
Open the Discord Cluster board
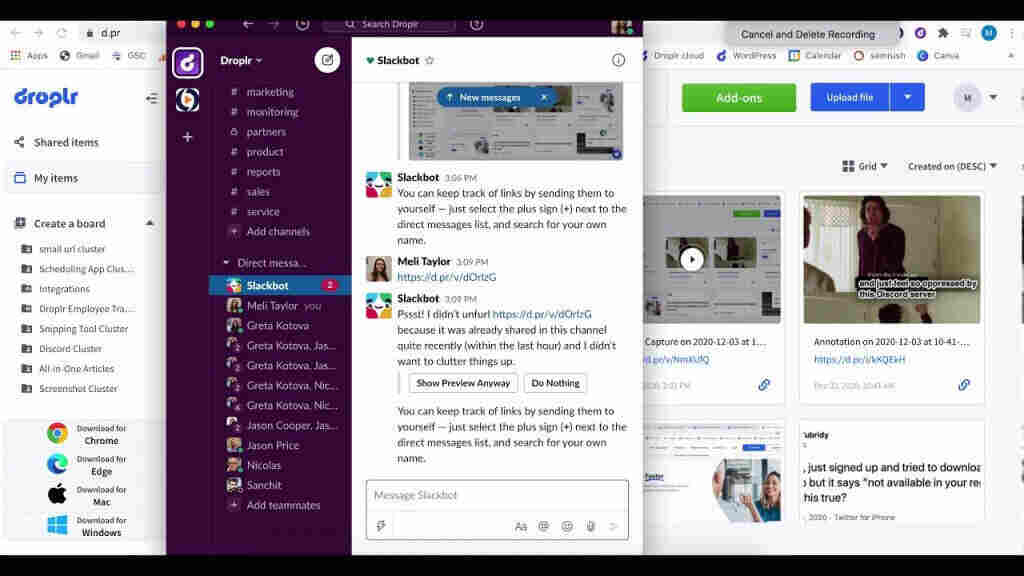tap(70, 349)
